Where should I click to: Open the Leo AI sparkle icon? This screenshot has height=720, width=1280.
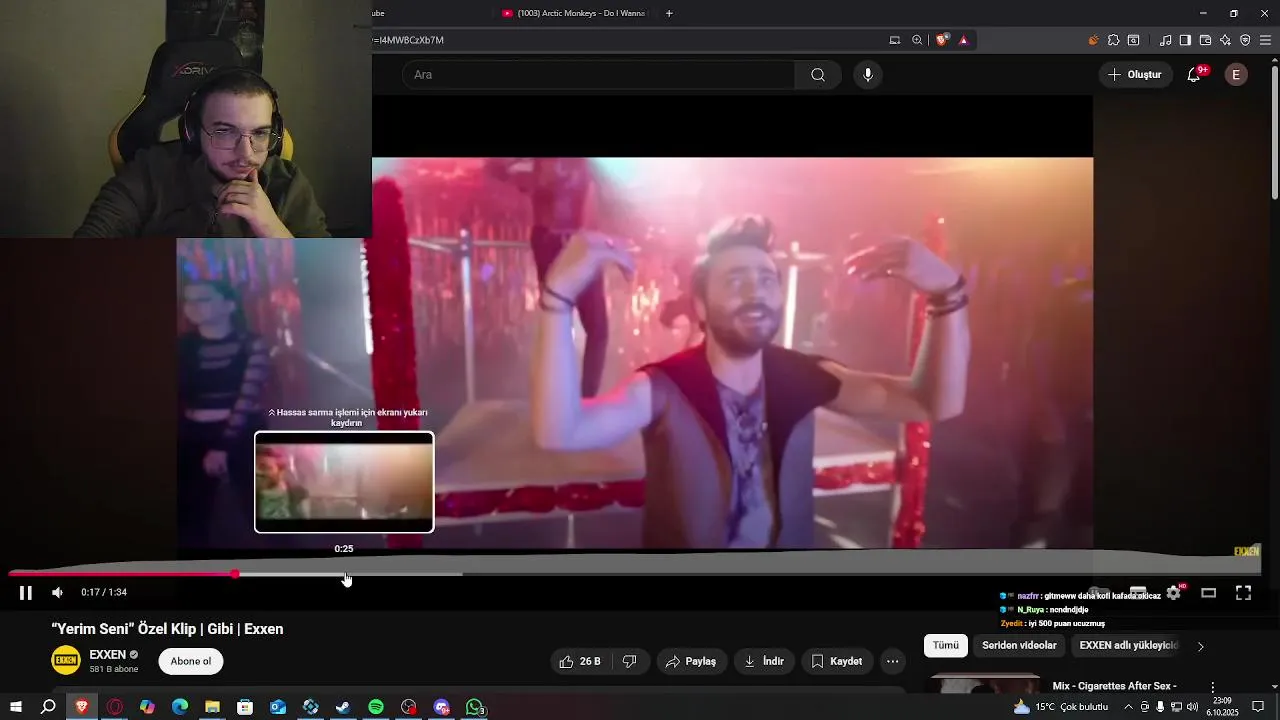[1225, 40]
